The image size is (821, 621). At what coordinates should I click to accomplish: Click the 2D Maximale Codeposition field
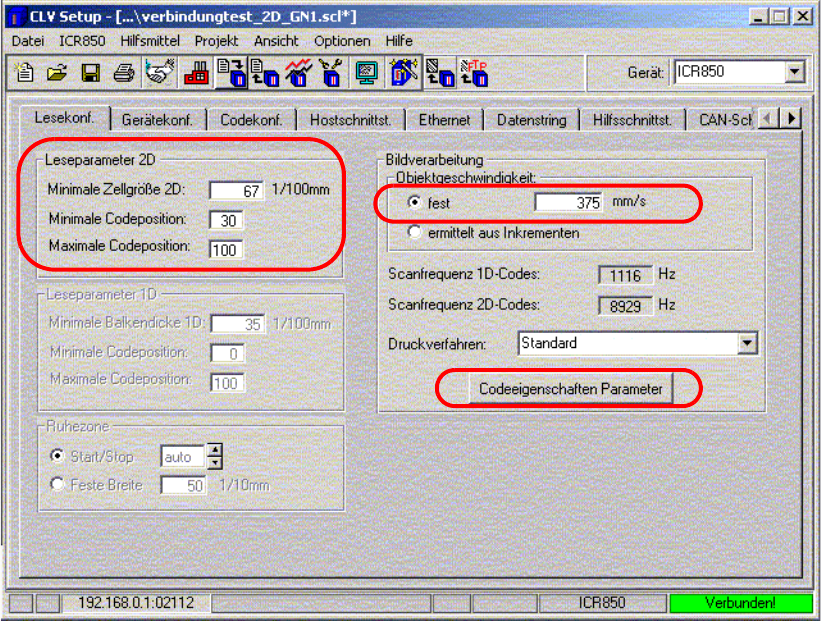(x=226, y=250)
